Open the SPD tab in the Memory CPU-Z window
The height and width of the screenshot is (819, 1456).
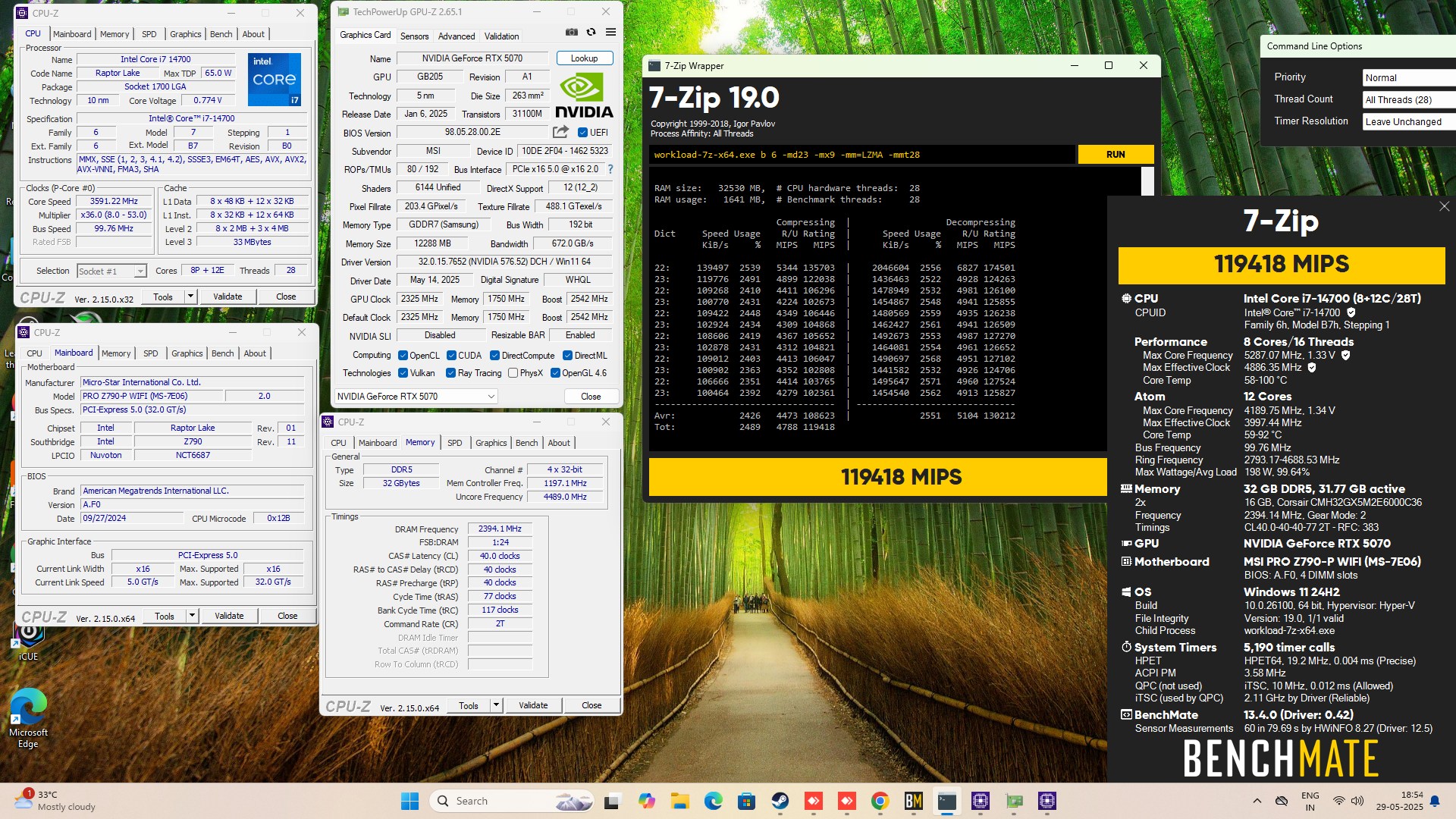click(x=454, y=443)
